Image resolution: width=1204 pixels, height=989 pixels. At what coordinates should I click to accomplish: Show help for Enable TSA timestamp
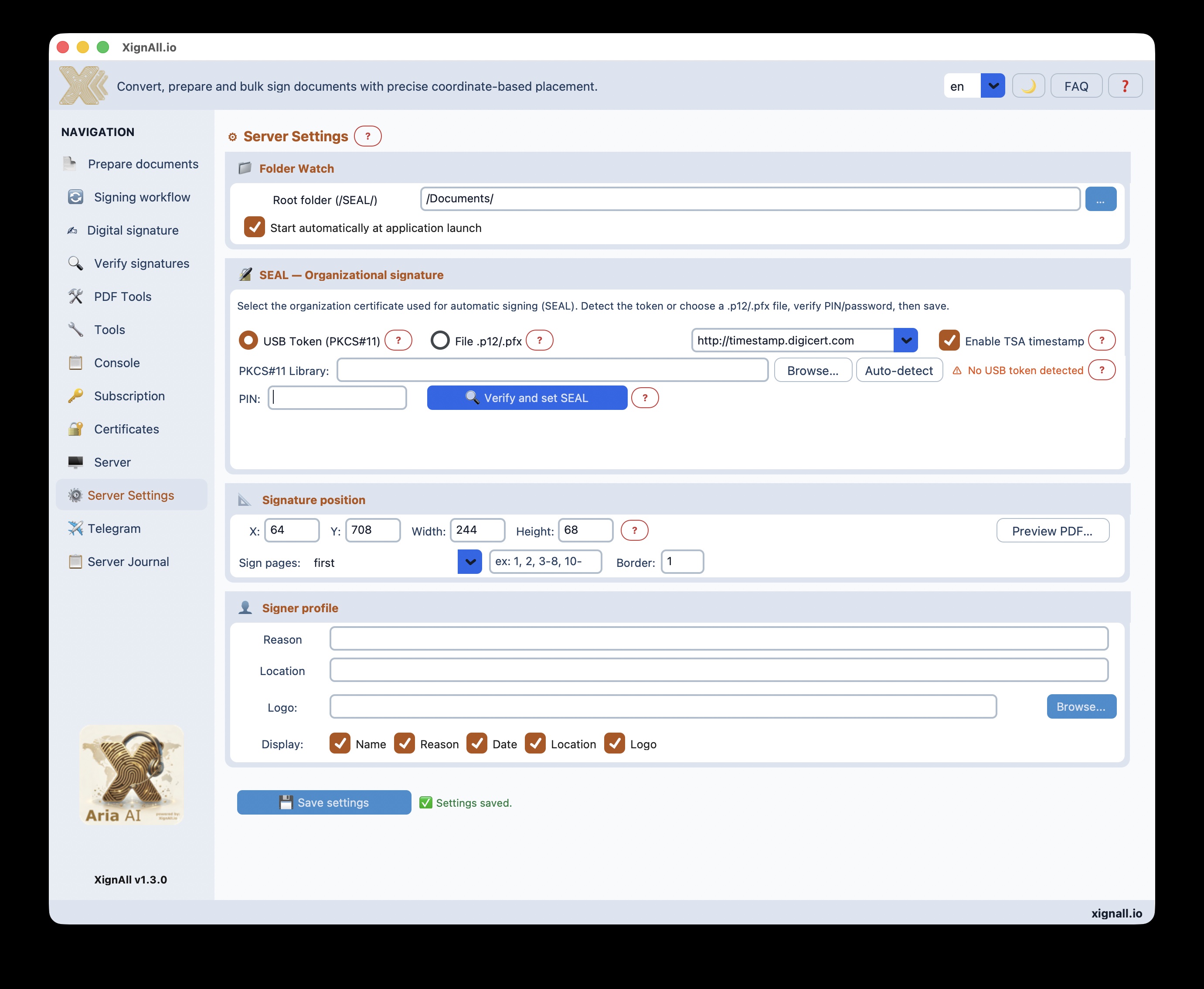point(1102,341)
